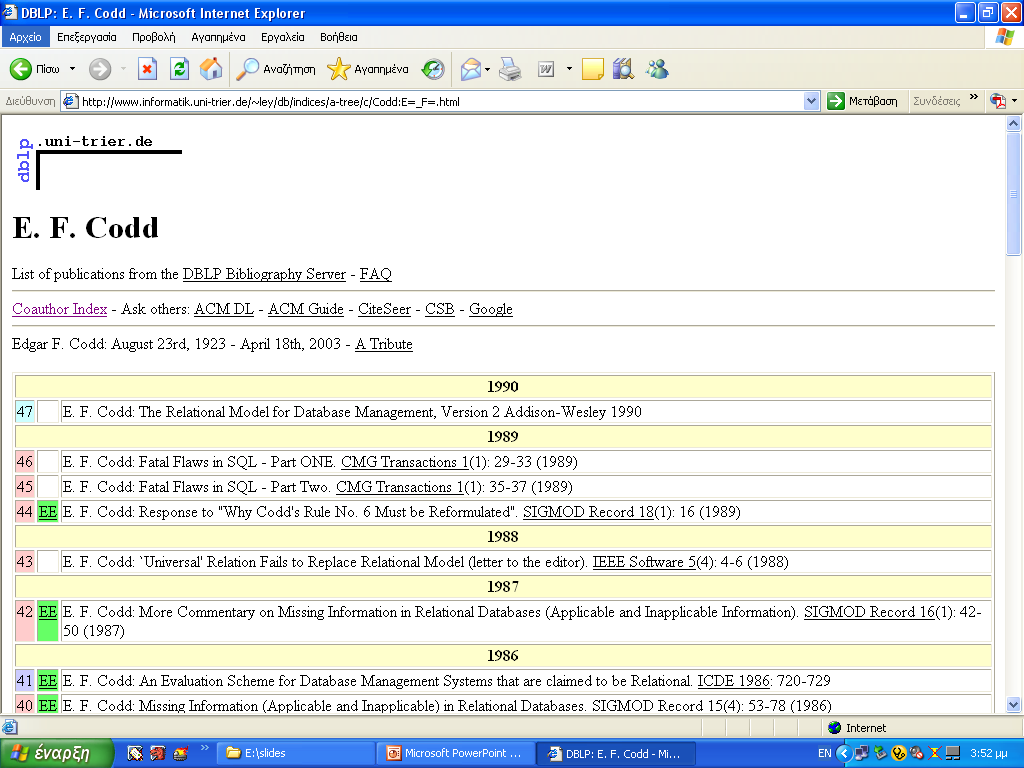Follow the DBLP Bibliography Server link
Screen dimensions: 1024x768
[264, 274]
